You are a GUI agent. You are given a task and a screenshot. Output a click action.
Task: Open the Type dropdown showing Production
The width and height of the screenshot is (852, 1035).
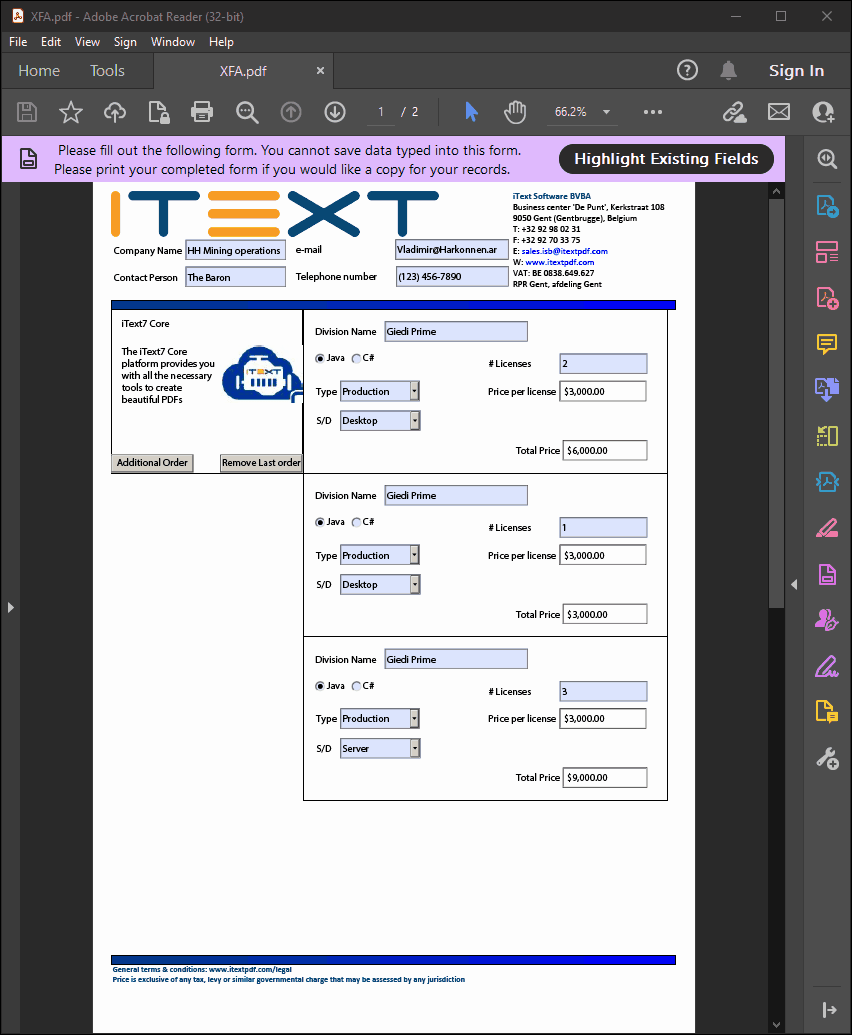pyautogui.click(x=413, y=390)
